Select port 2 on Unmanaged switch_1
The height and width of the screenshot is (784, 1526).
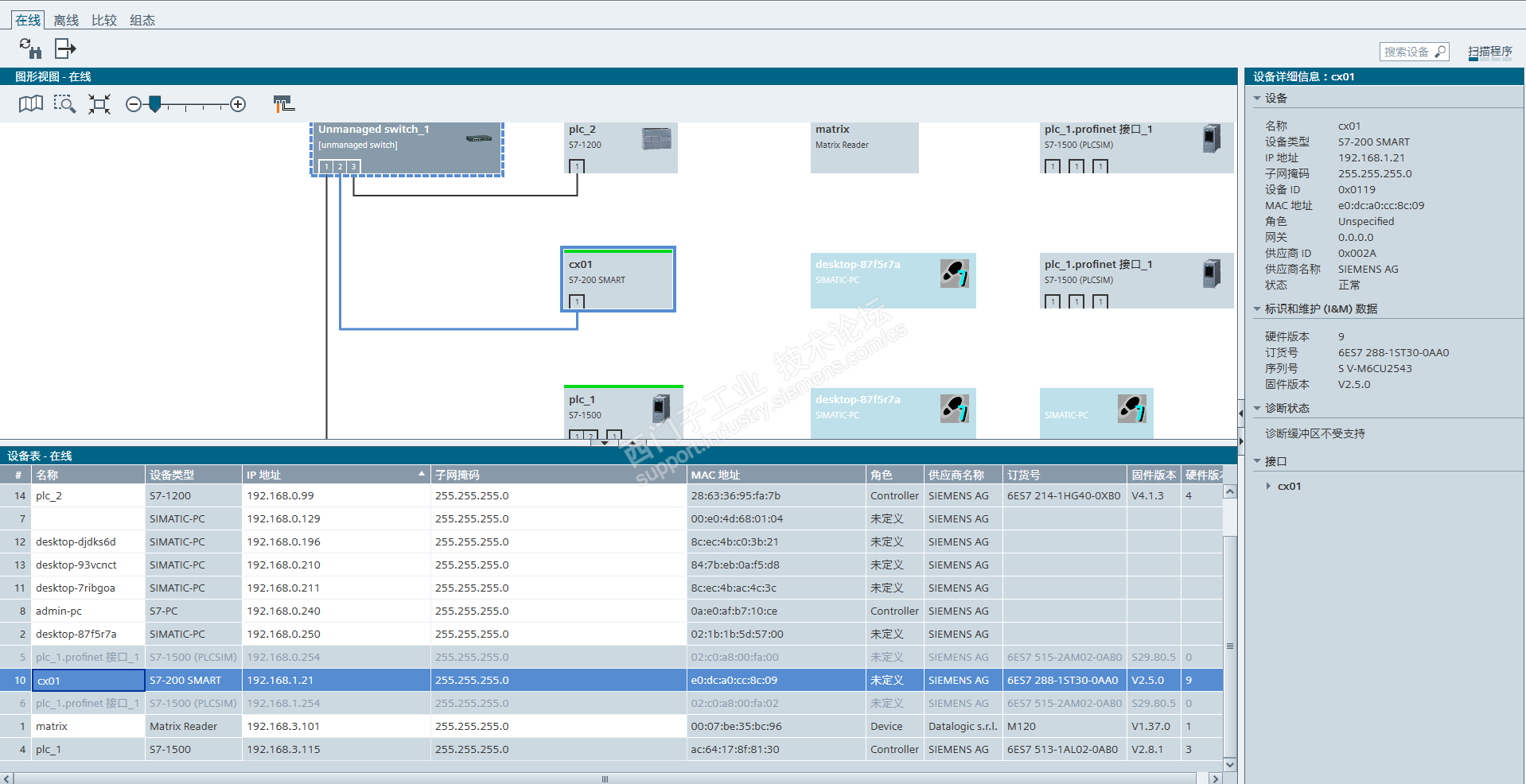pyautogui.click(x=340, y=166)
